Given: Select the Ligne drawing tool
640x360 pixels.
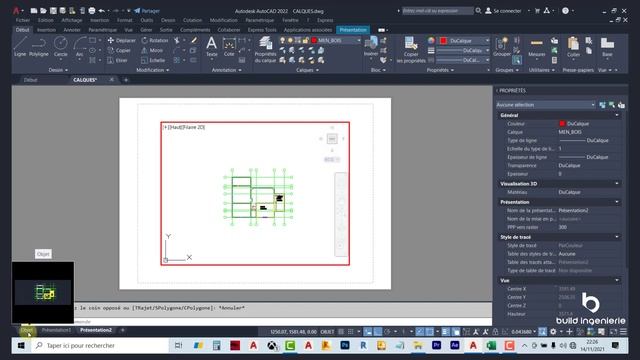Looking at the screenshot, I should 20,46.
